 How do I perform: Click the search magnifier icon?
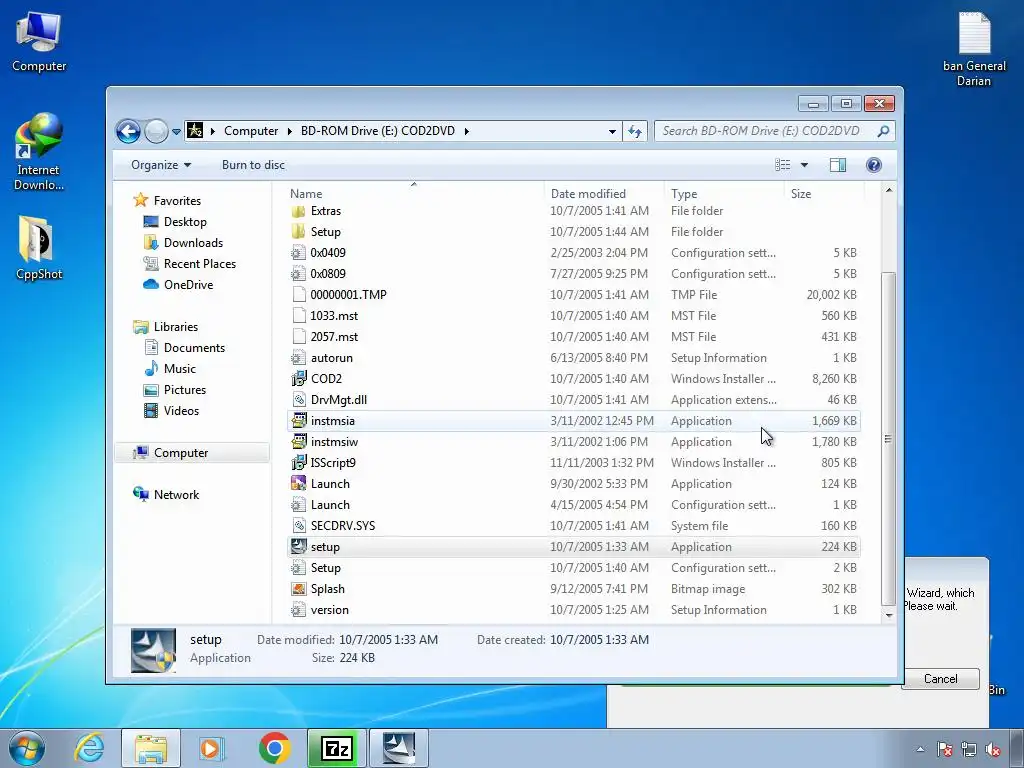[x=884, y=131]
